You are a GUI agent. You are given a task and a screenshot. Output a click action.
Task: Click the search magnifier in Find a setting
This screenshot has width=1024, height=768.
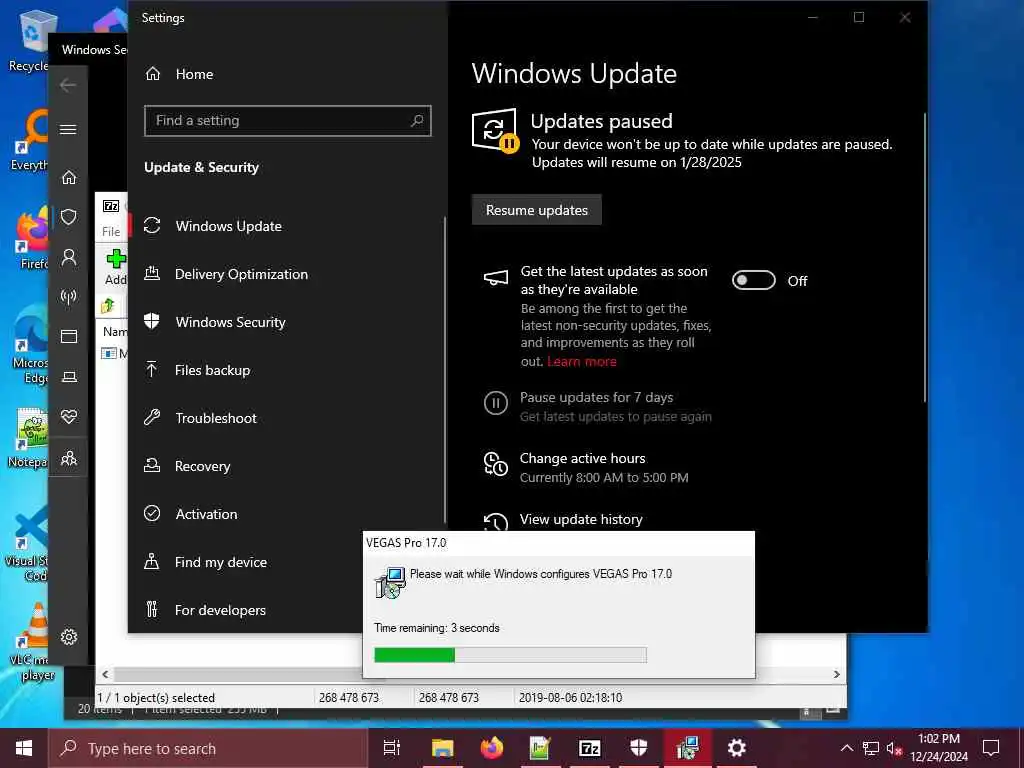(417, 121)
